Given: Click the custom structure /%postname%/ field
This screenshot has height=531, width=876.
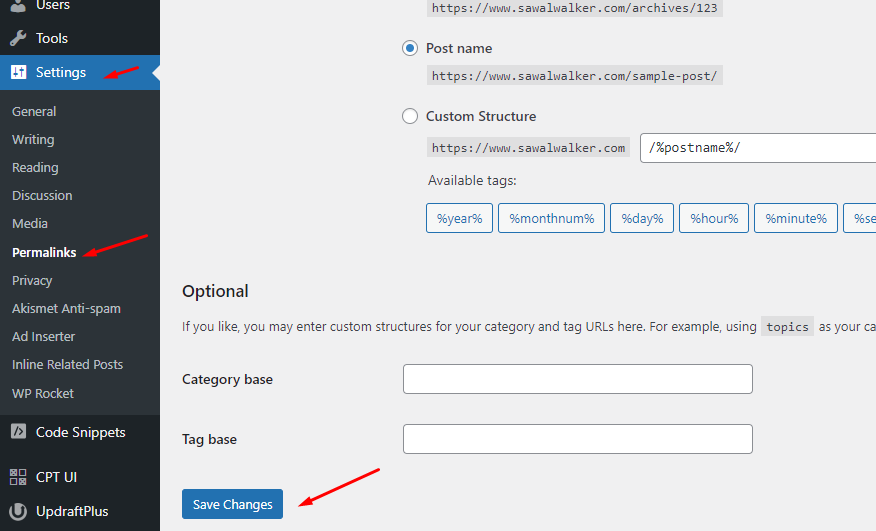Looking at the screenshot, I should (x=758, y=148).
